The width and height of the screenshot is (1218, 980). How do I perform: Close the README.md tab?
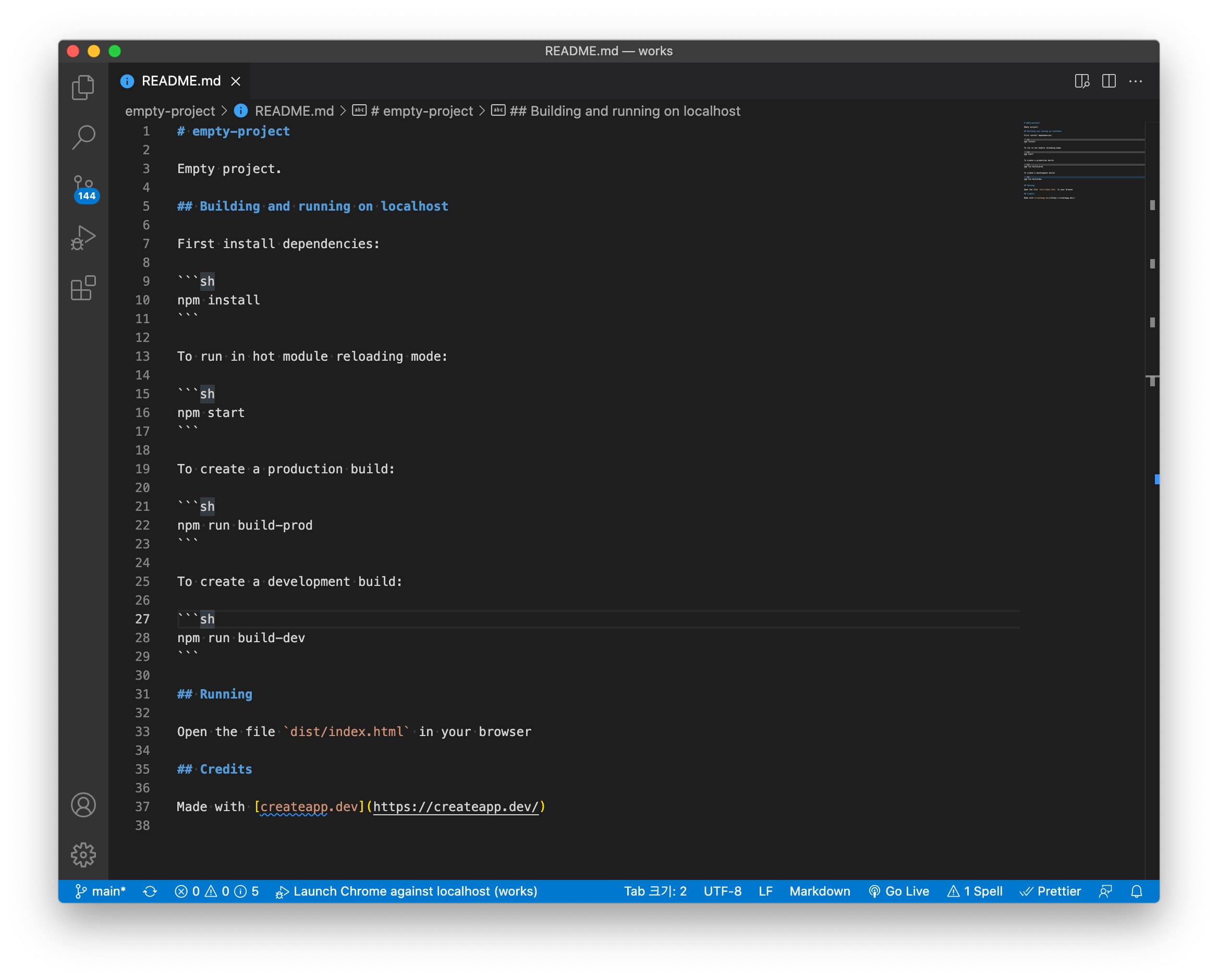(x=236, y=81)
